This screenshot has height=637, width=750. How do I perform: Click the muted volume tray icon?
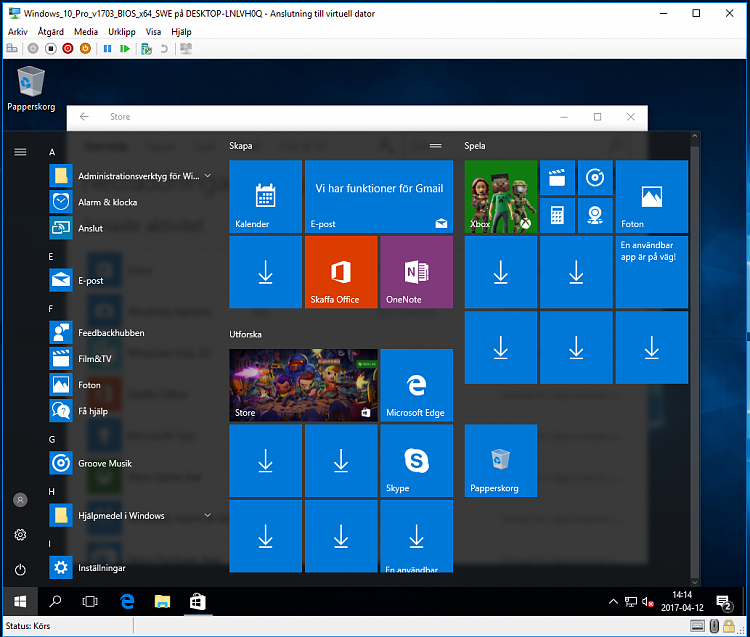tap(648, 602)
